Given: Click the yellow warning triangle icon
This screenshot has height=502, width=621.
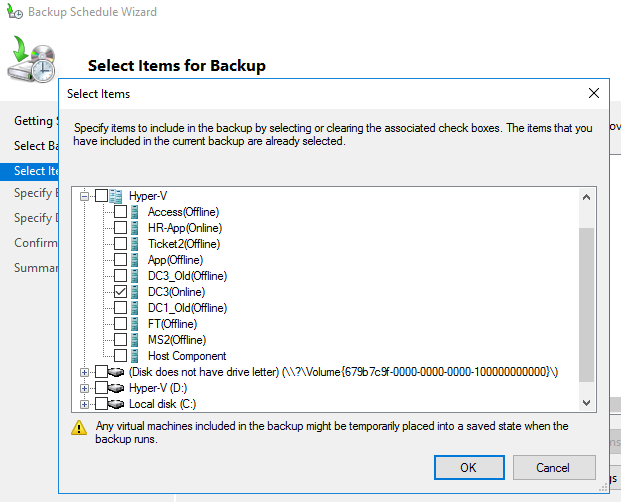Looking at the screenshot, I should click(79, 428).
